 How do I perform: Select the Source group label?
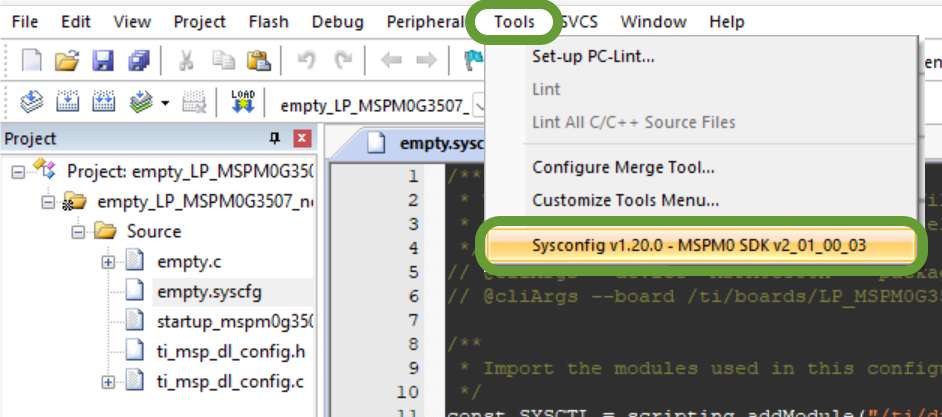(x=154, y=232)
